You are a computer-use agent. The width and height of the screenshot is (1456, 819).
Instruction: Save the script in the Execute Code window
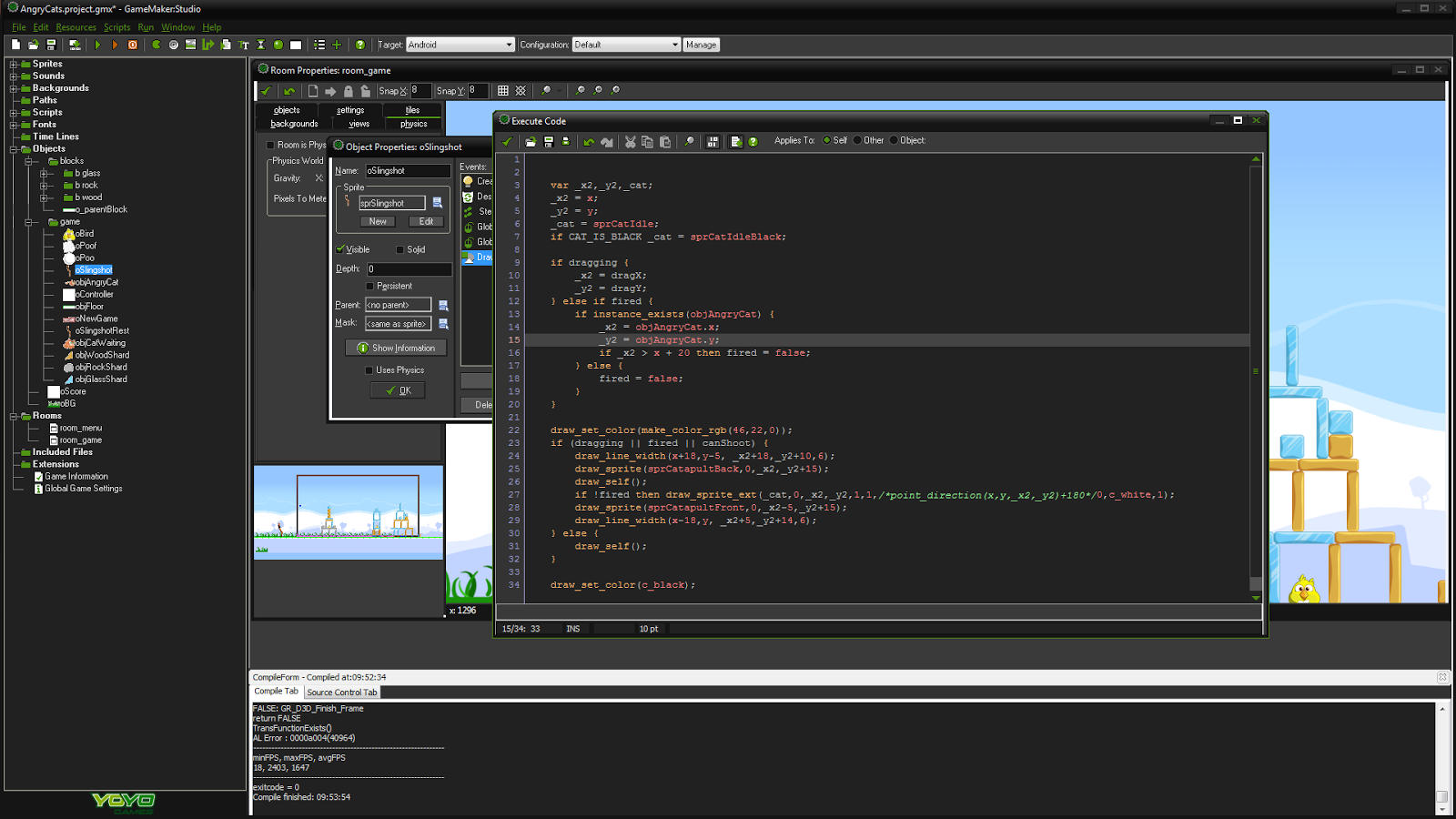click(546, 141)
